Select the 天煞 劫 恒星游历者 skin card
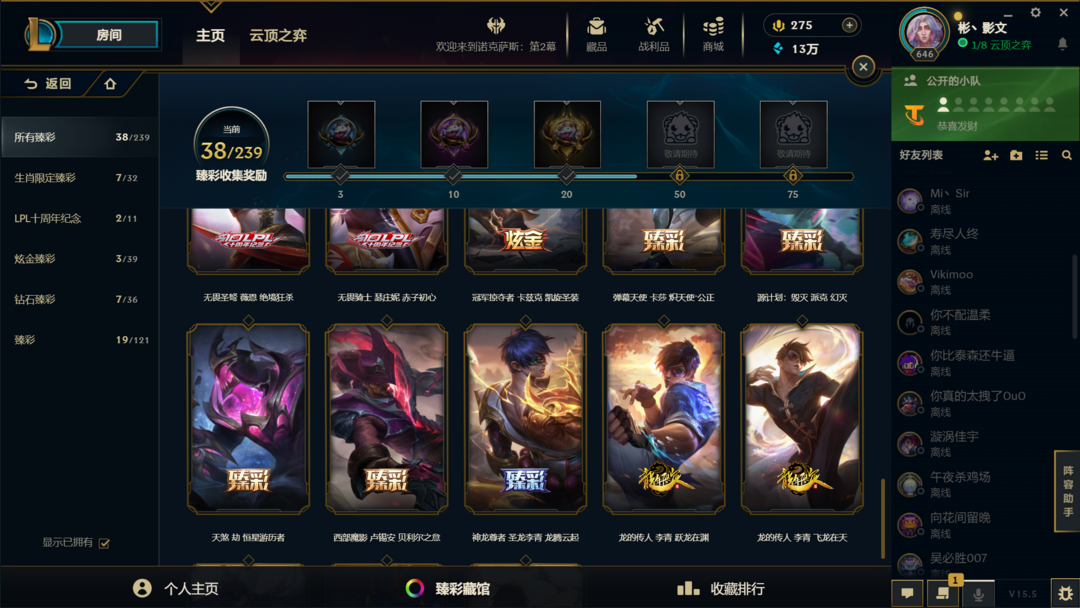This screenshot has width=1080, height=608. [248, 419]
